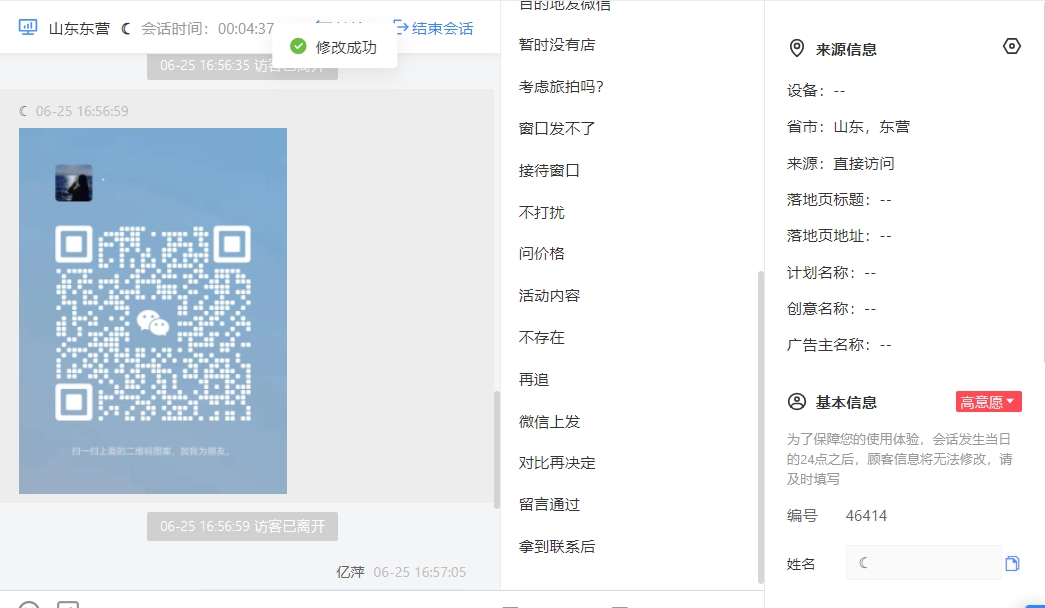Click the 姓名 input field
Viewport: 1045px width, 608px height.
[923, 563]
